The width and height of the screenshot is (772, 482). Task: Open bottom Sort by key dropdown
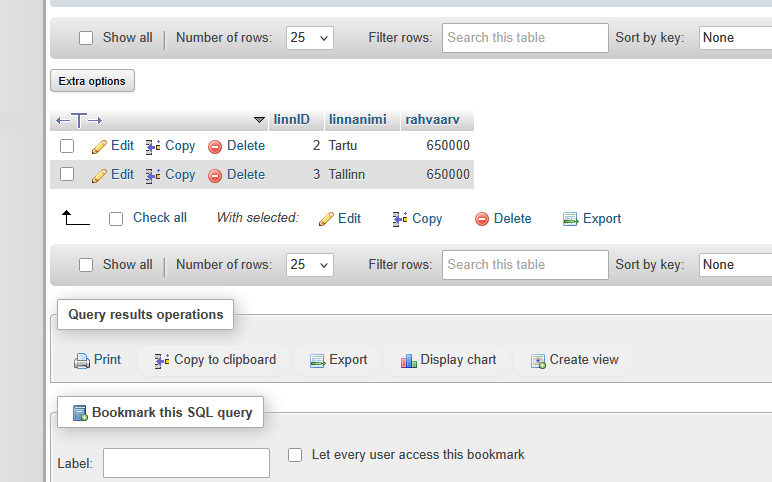735,265
